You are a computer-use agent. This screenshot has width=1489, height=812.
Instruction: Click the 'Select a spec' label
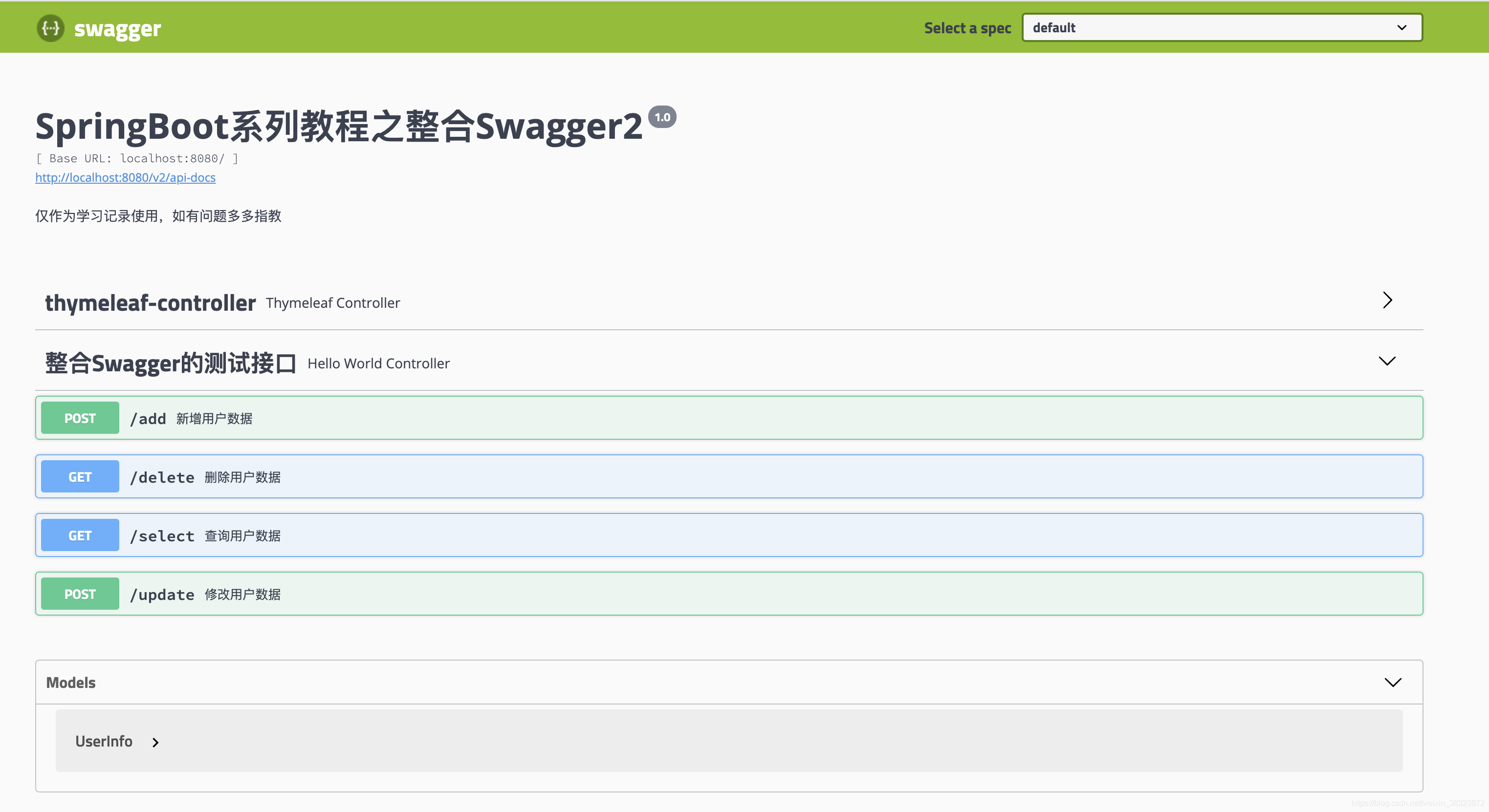(x=967, y=28)
